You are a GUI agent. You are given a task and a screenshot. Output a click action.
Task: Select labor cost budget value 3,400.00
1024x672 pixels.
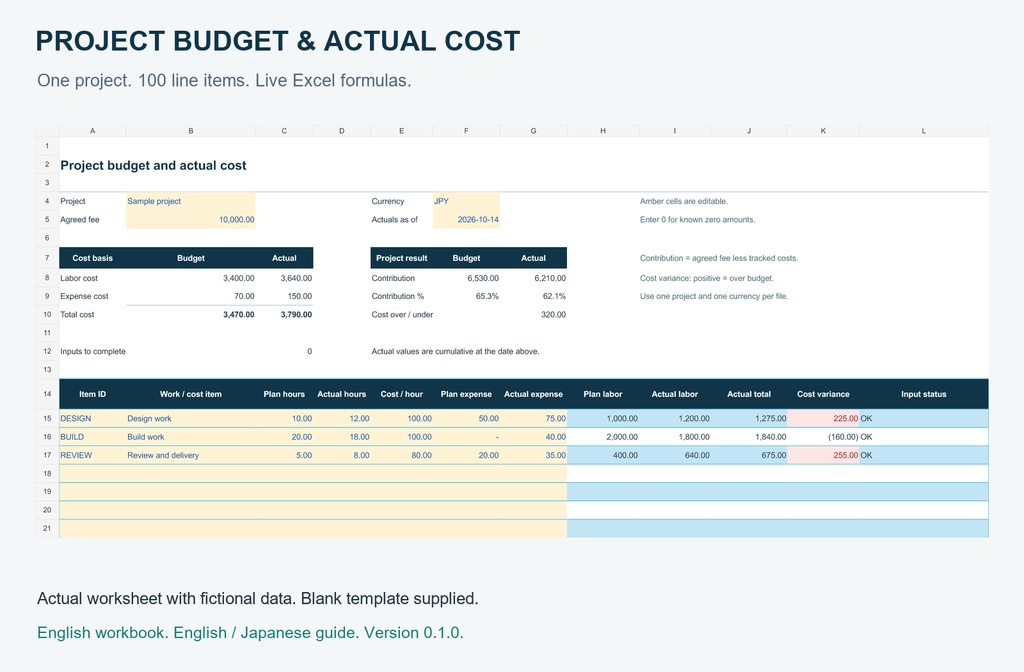(191, 278)
